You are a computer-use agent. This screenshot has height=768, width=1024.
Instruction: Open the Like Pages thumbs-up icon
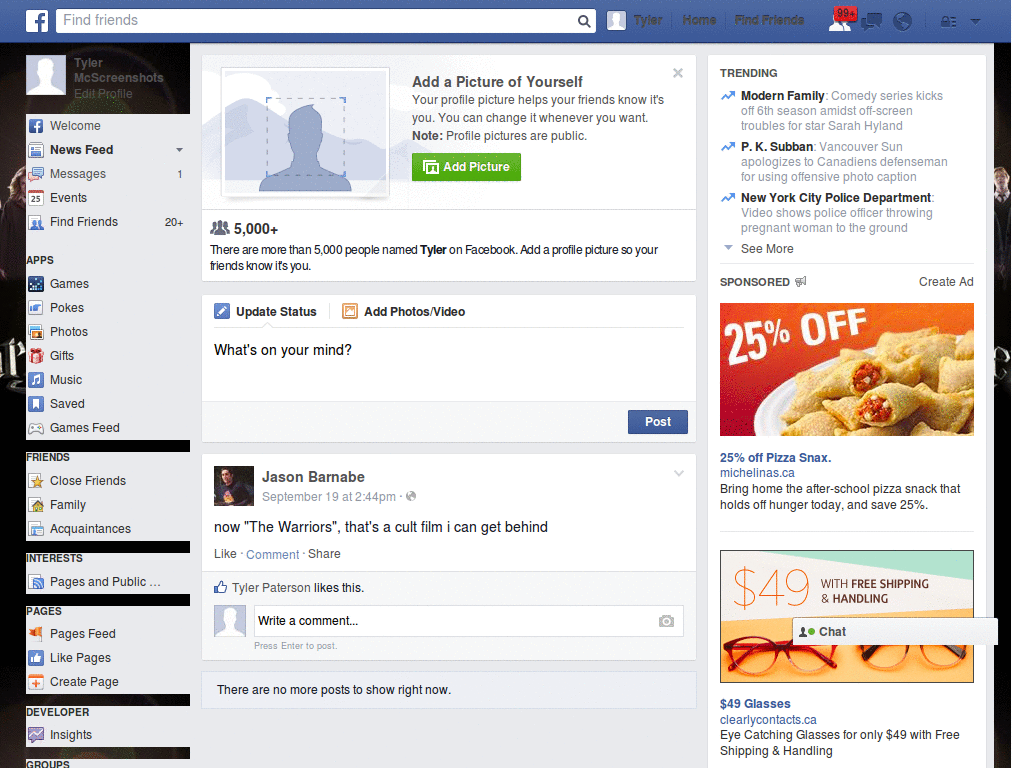[x=36, y=658]
